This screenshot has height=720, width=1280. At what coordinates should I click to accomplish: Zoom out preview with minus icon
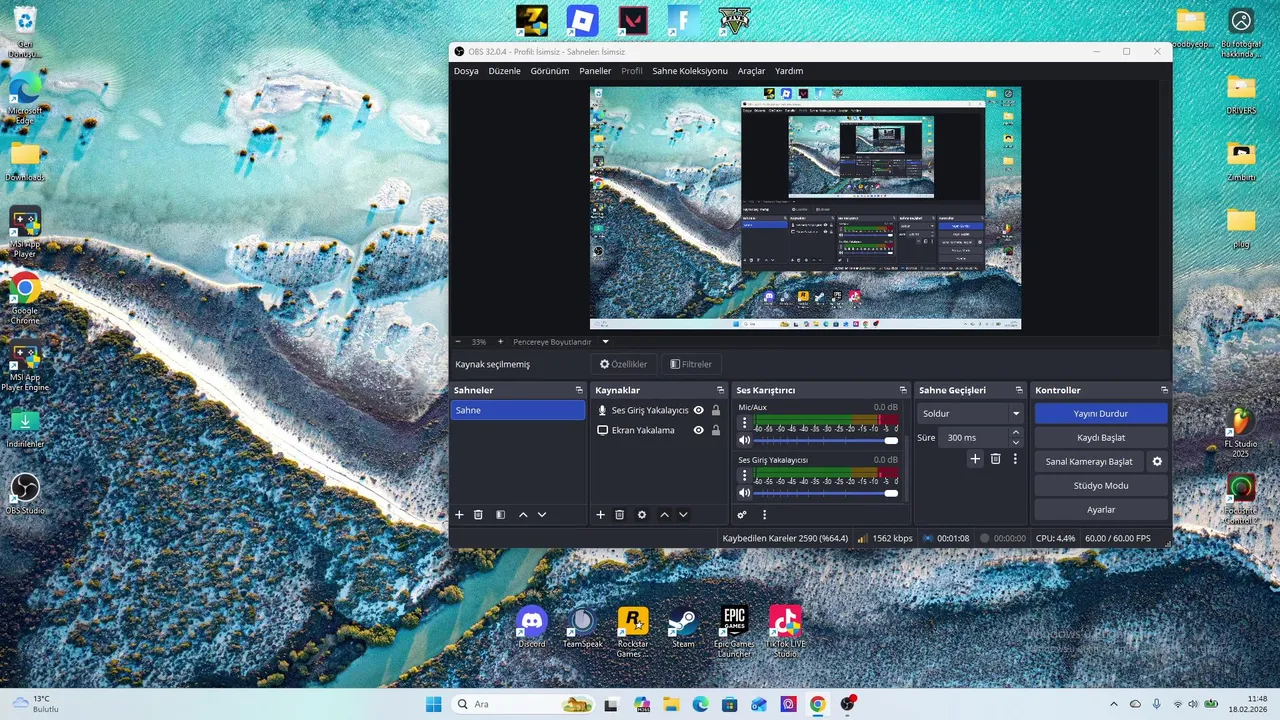[x=458, y=342]
